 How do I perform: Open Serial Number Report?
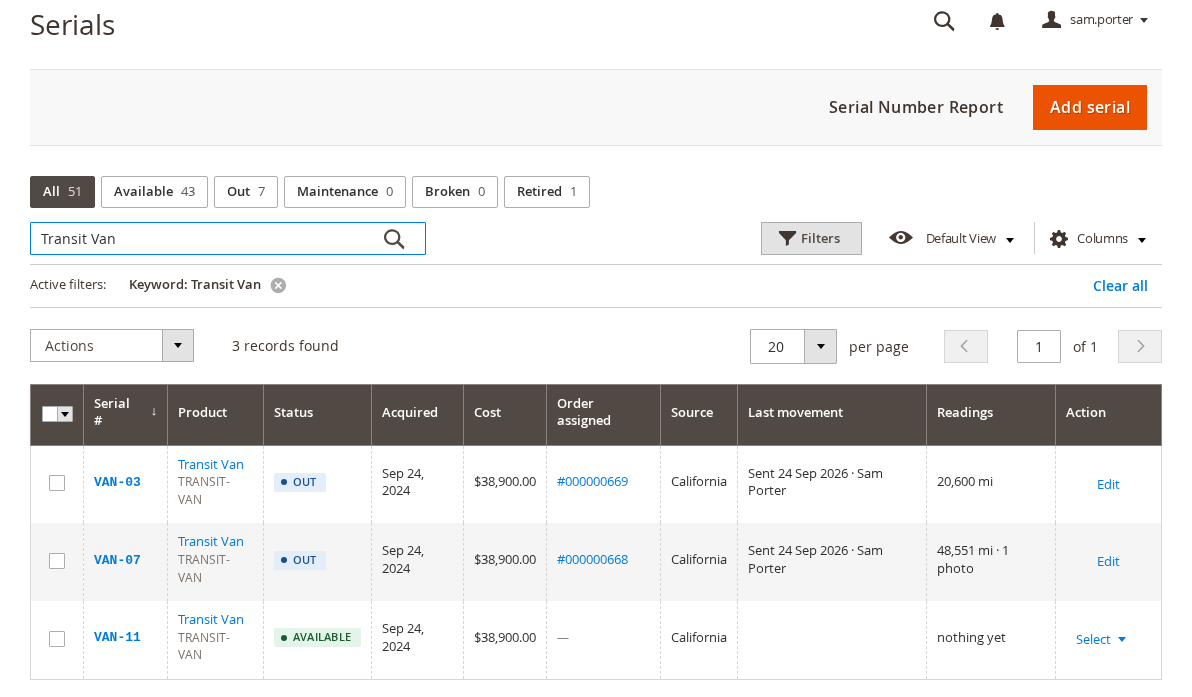pyautogui.click(x=915, y=107)
